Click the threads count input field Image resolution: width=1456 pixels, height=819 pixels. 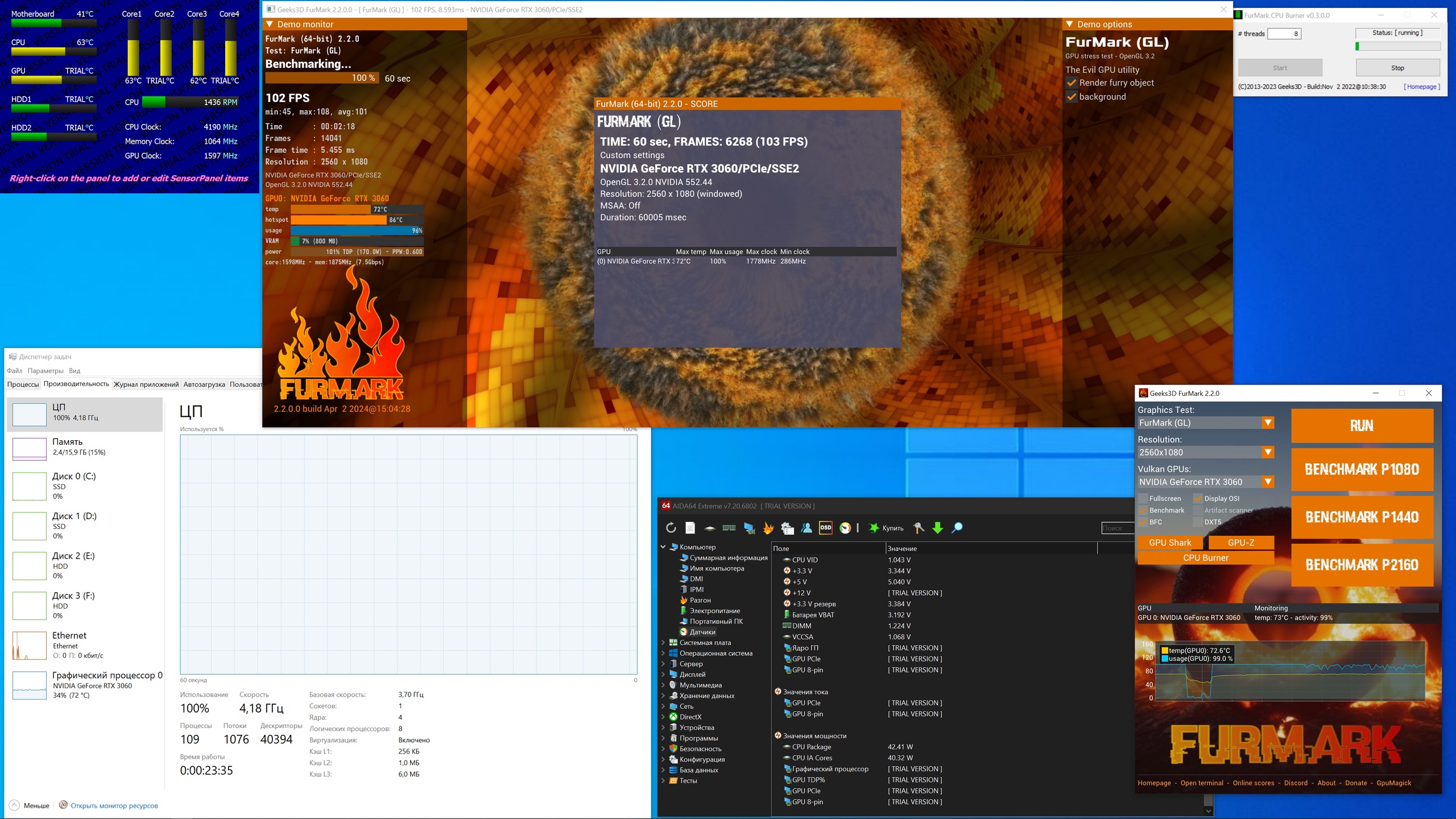click(1284, 34)
